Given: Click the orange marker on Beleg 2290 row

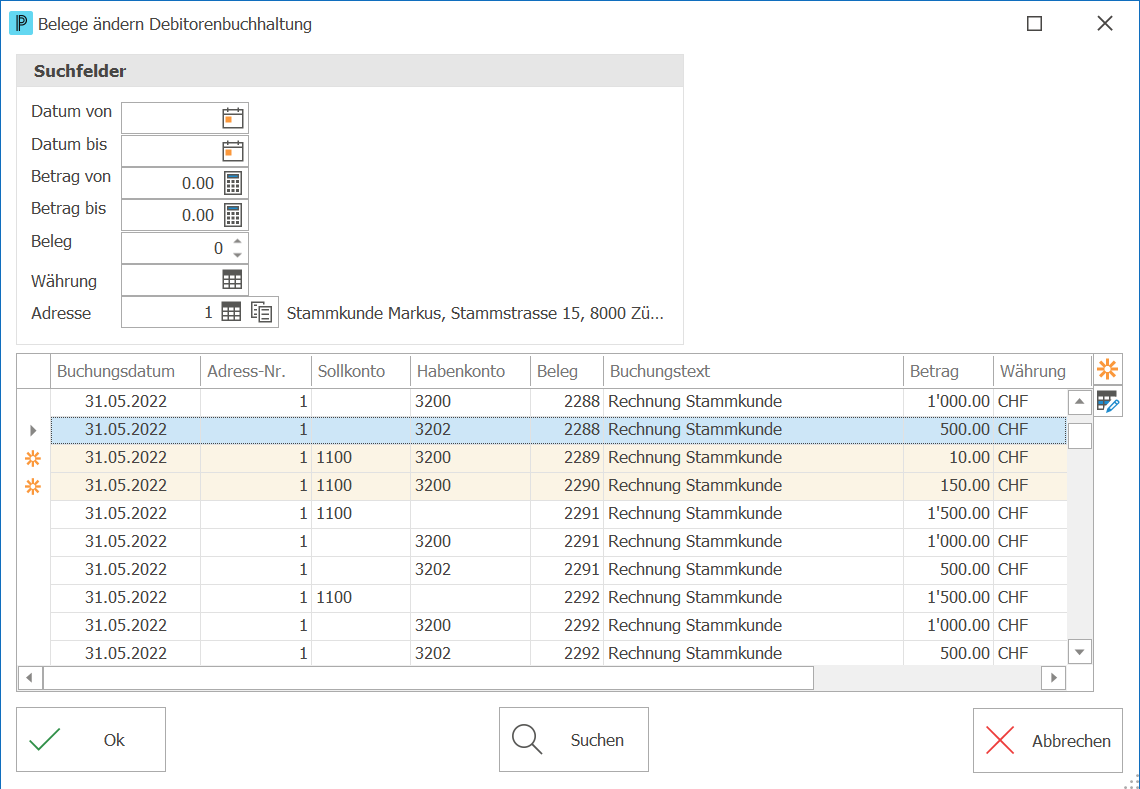Looking at the screenshot, I should (x=33, y=486).
